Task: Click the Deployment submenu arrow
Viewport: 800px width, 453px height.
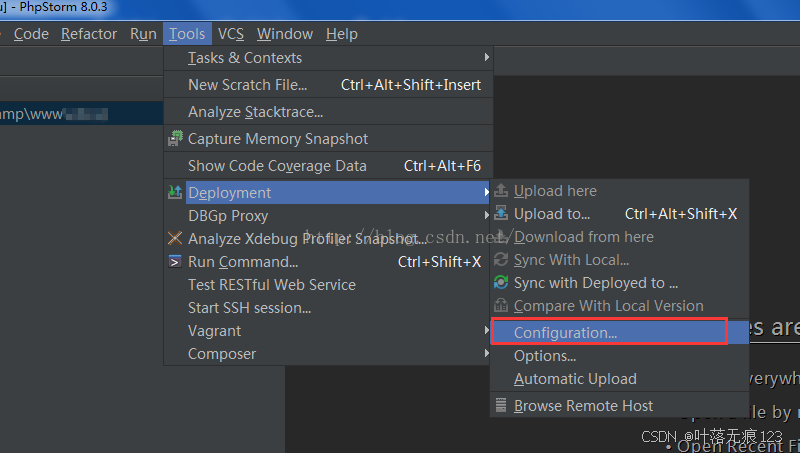Action: tap(487, 192)
